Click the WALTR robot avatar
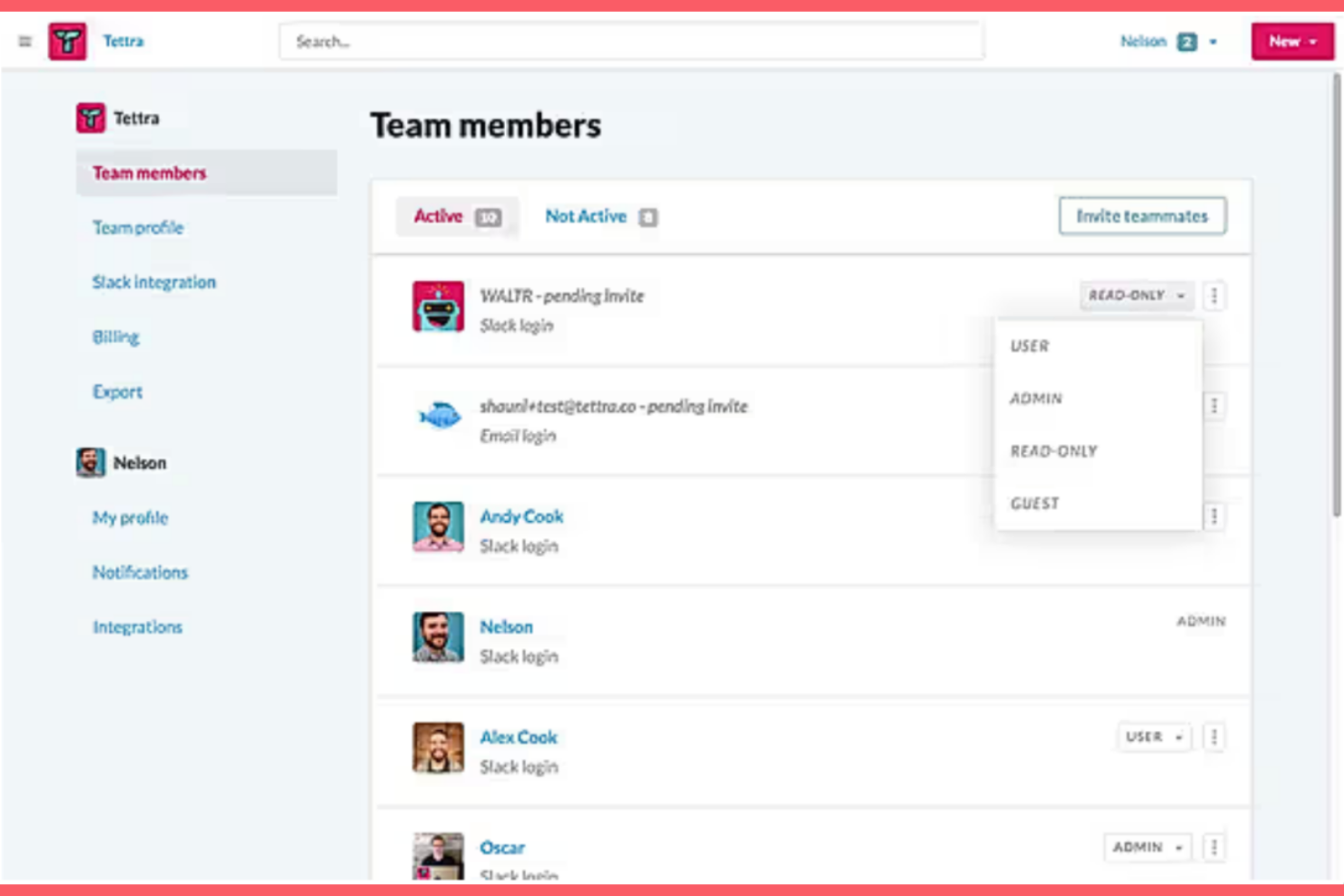The image size is (1344, 896). 439,306
